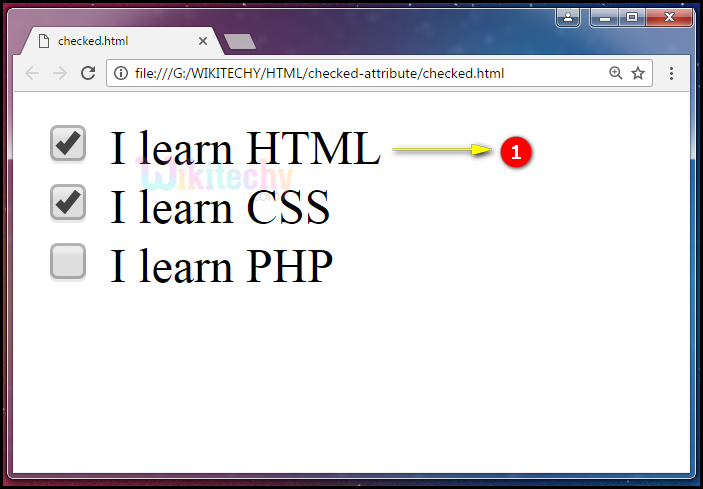Click the Chrome user profile icon

click(x=568, y=17)
